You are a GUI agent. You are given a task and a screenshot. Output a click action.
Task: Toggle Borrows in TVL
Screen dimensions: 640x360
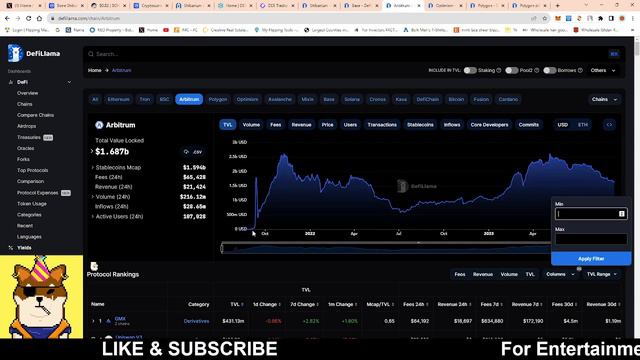(549, 70)
